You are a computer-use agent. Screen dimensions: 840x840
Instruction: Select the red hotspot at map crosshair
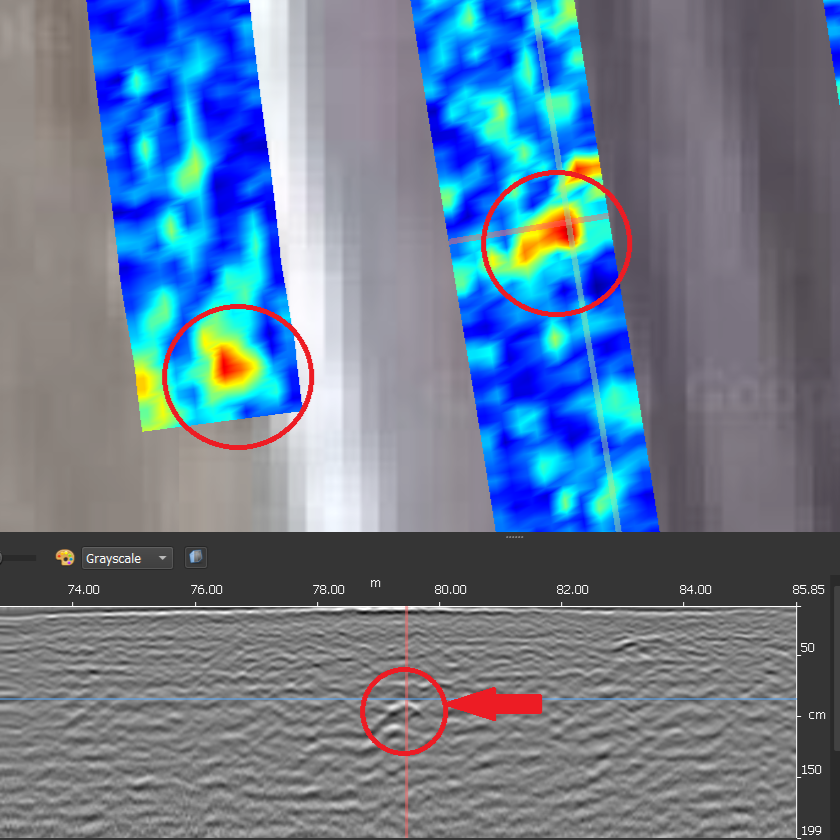(561, 232)
